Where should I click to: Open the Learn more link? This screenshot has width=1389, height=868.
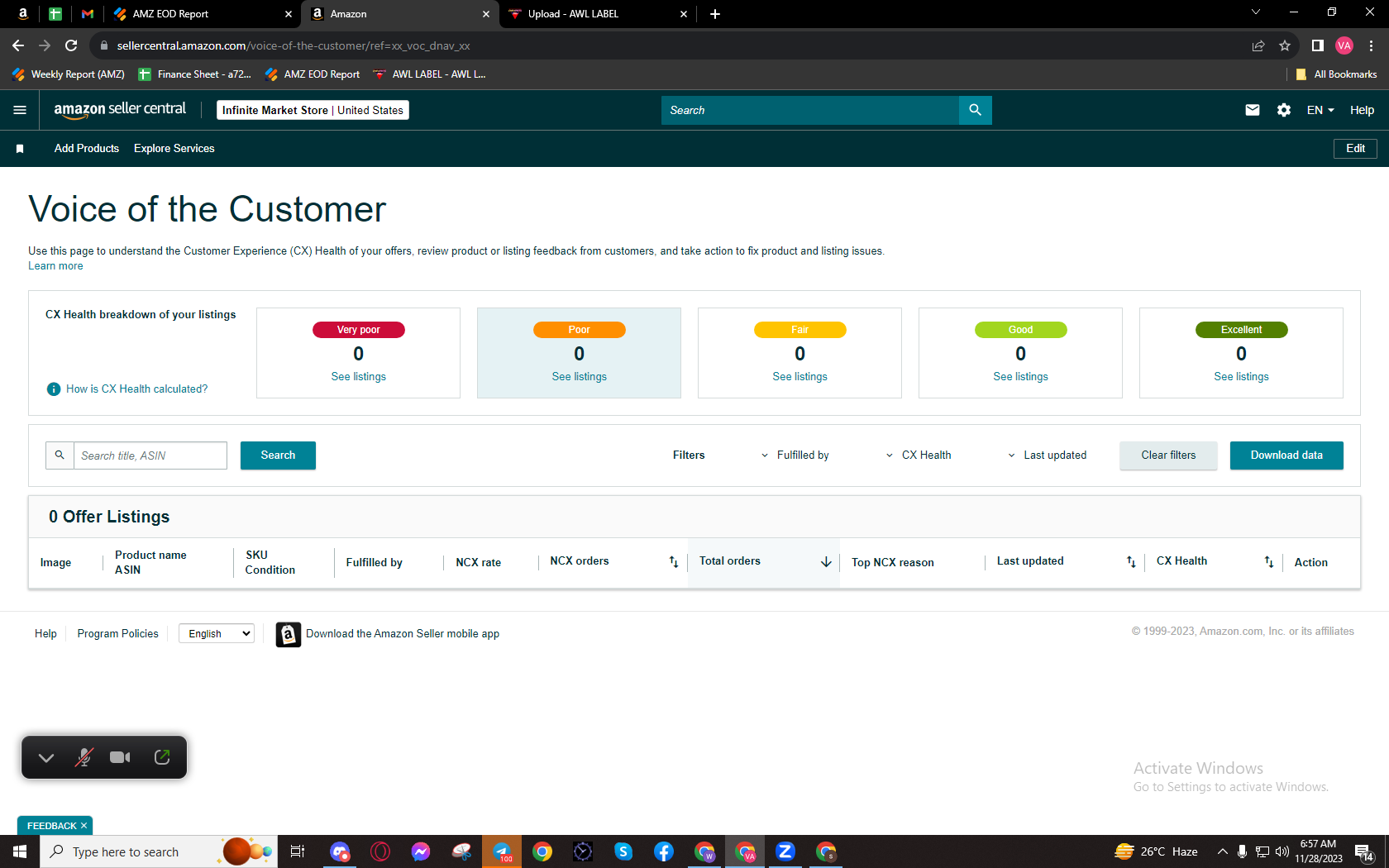[55, 266]
